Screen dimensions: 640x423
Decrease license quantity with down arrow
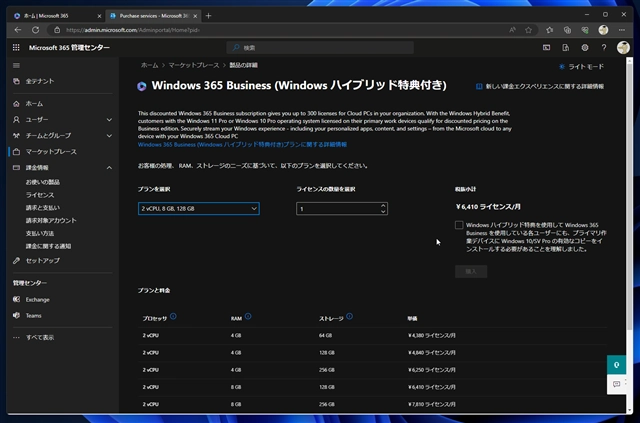(x=383, y=212)
